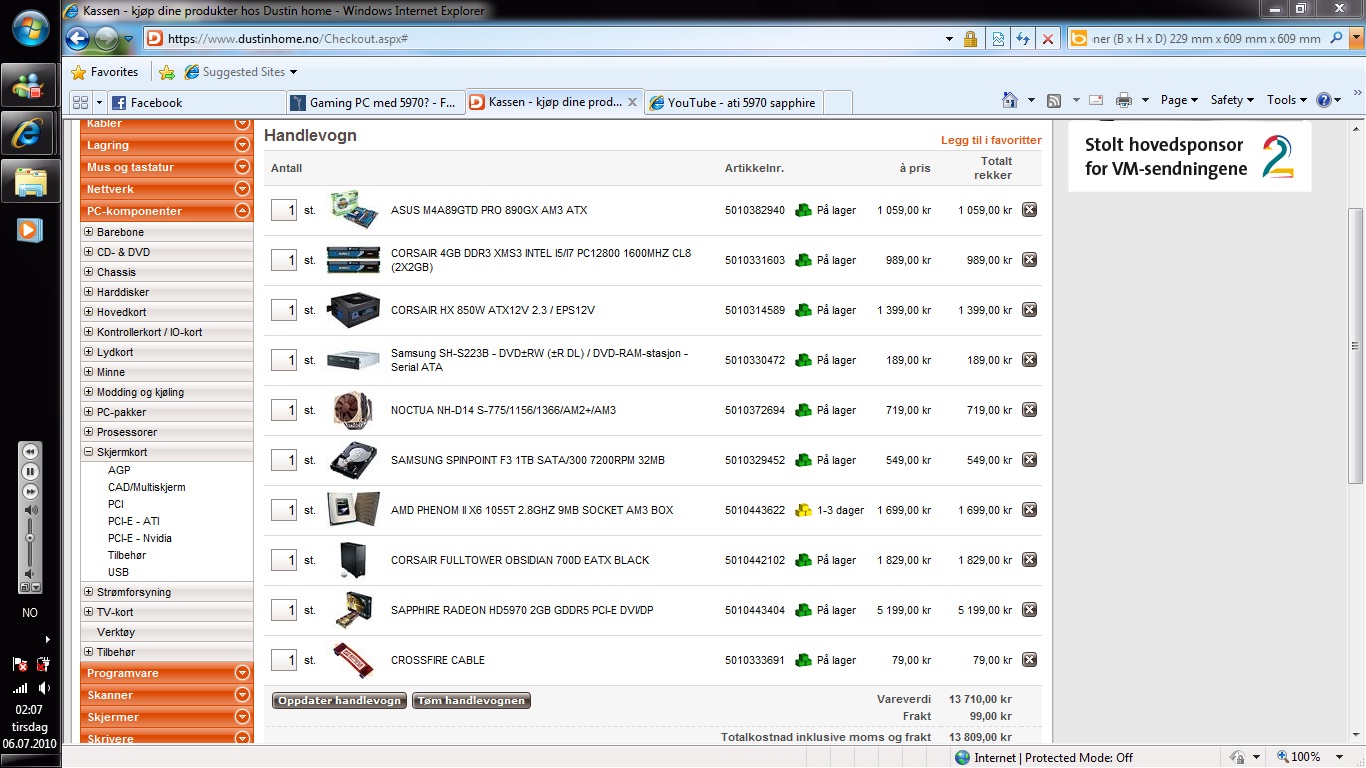Click the Read Mail icon in command bar
Viewport: 1366px width, 768px height.
1096,100
